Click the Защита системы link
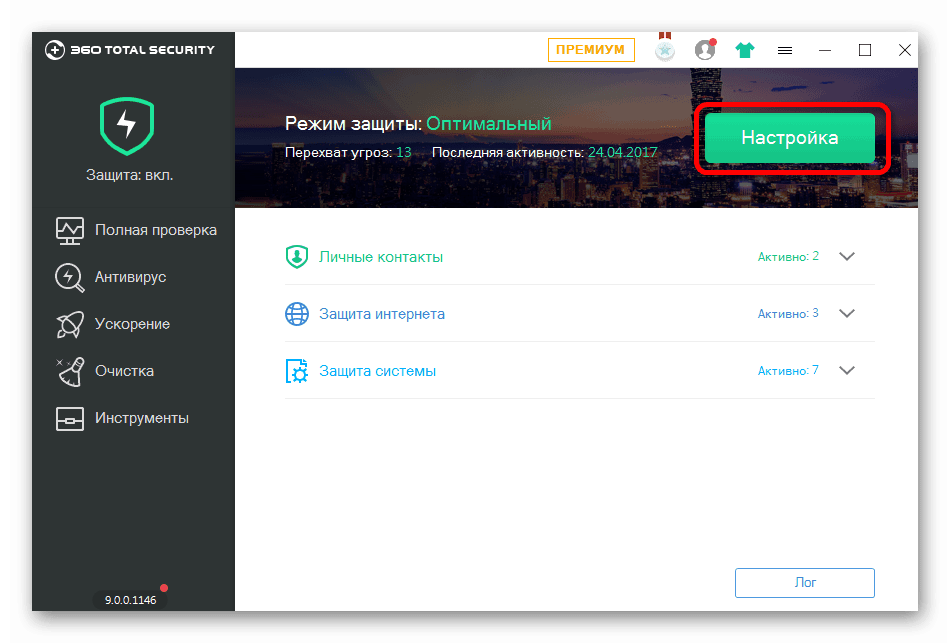 pos(377,371)
